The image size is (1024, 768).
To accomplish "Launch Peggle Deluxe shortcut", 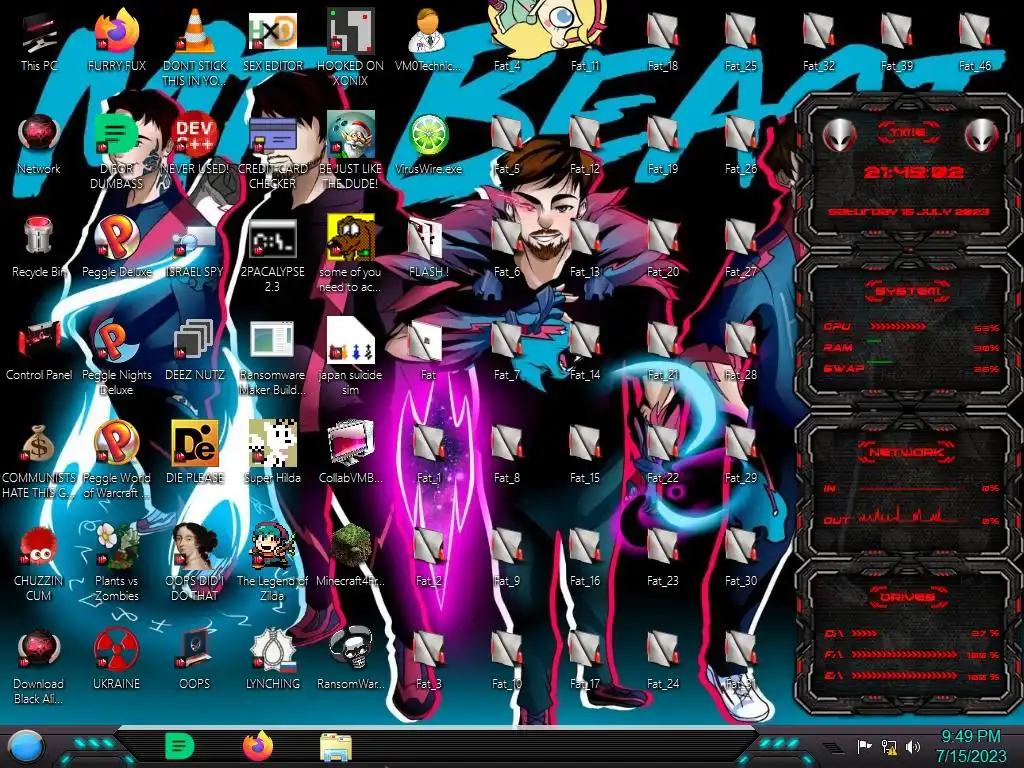I will [117, 247].
